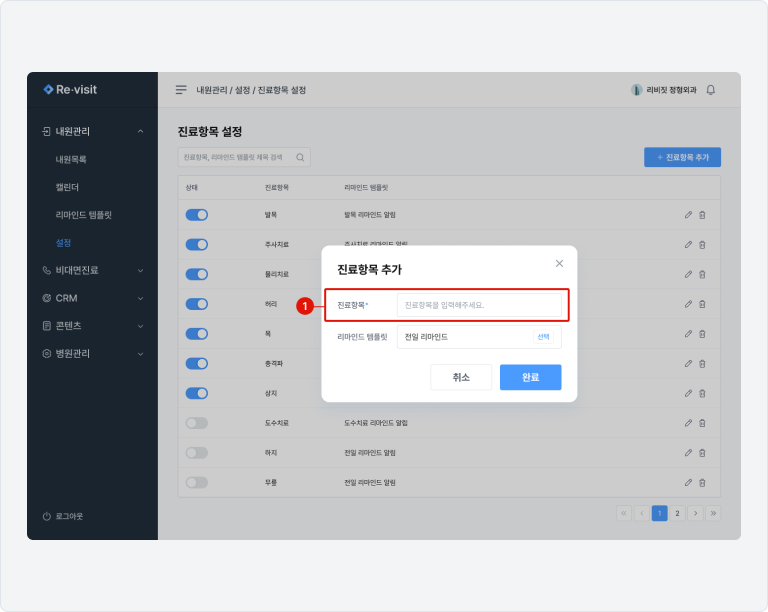This screenshot has height=612, width=768.
Task: Delete the 발목 row using trash icon
Action: 702,215
